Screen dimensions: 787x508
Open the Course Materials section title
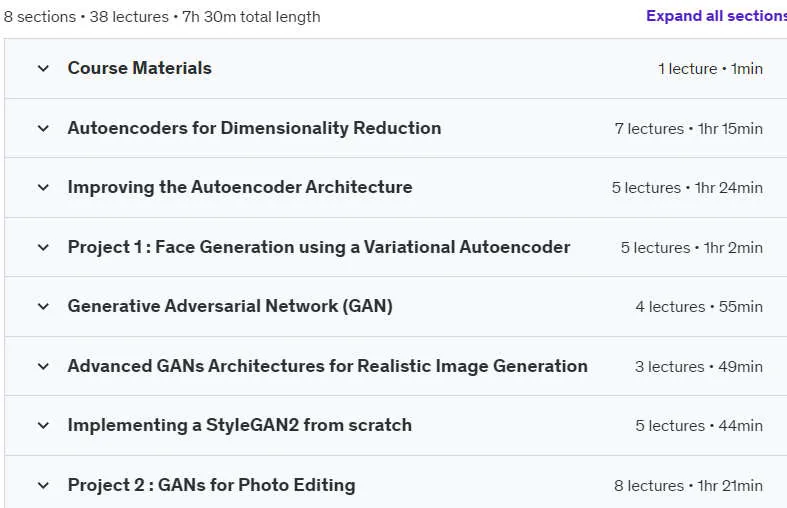(x=140, y=68)
